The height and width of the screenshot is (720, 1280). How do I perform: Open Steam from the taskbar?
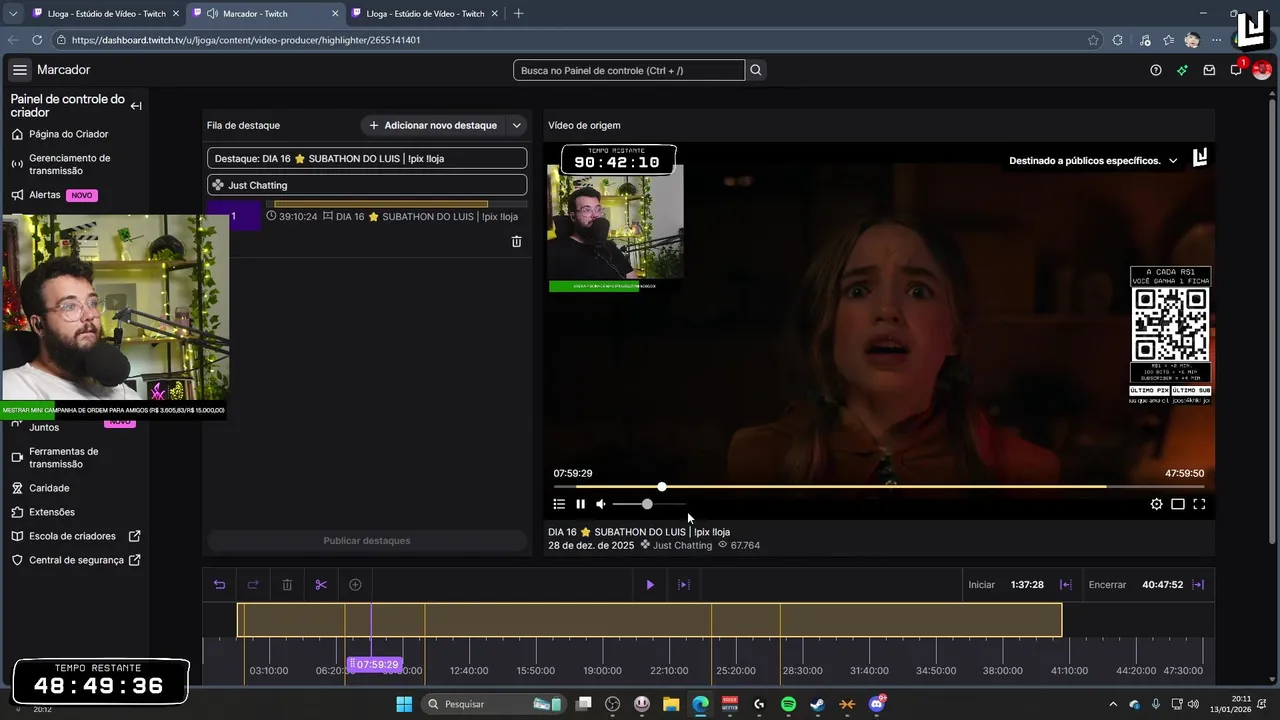click(817, 704)
